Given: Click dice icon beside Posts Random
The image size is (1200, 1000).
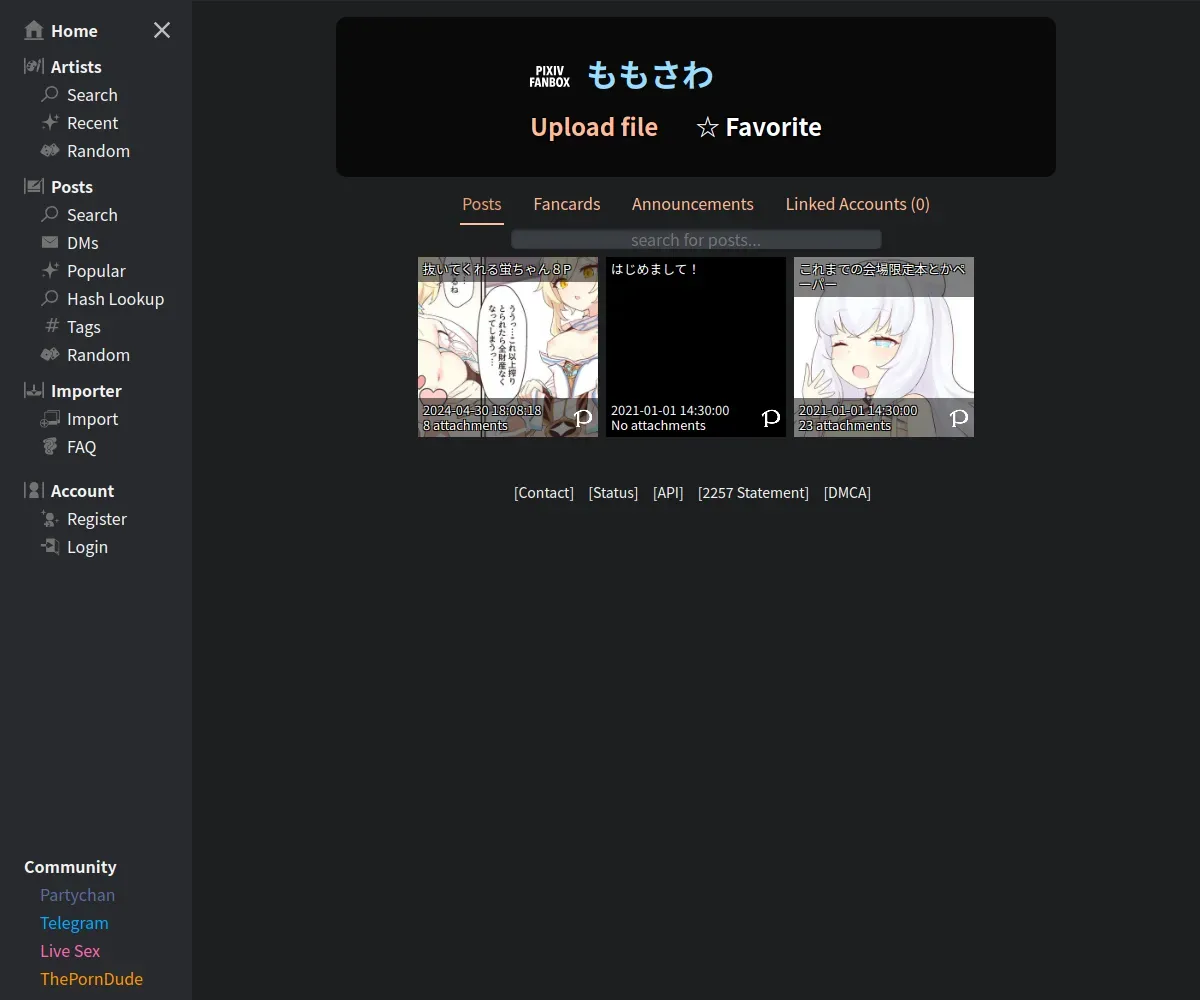Looking at the screenshot, I should click(x=50, y=354).
